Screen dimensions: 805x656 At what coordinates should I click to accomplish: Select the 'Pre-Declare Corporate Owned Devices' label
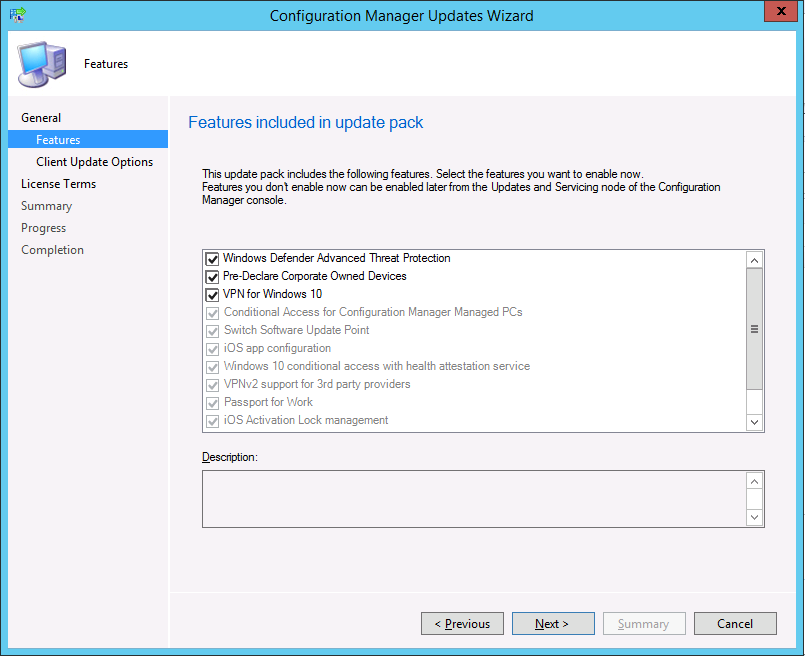[x=315, y=276]
